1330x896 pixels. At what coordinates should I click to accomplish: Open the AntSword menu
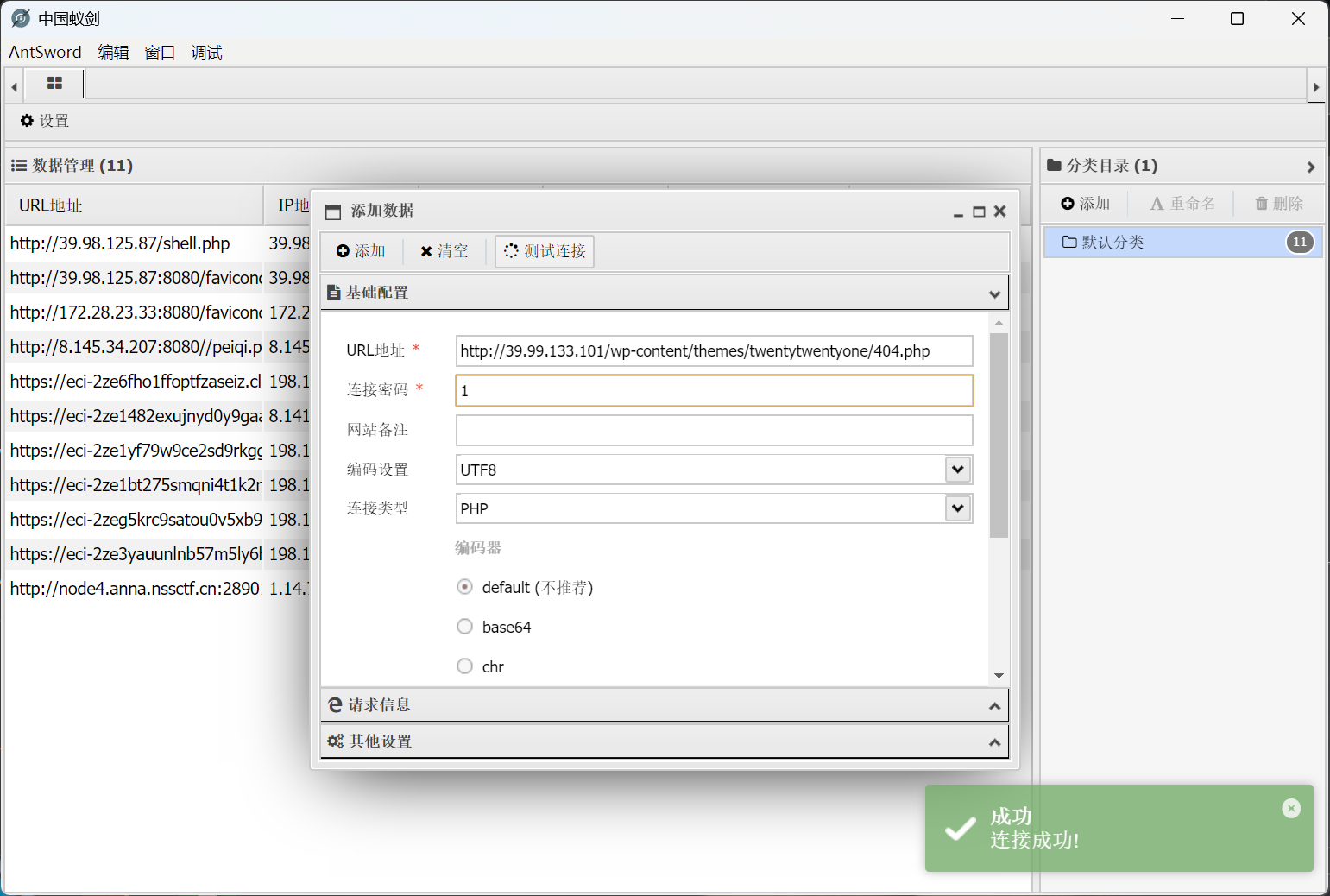coord(45,53)
